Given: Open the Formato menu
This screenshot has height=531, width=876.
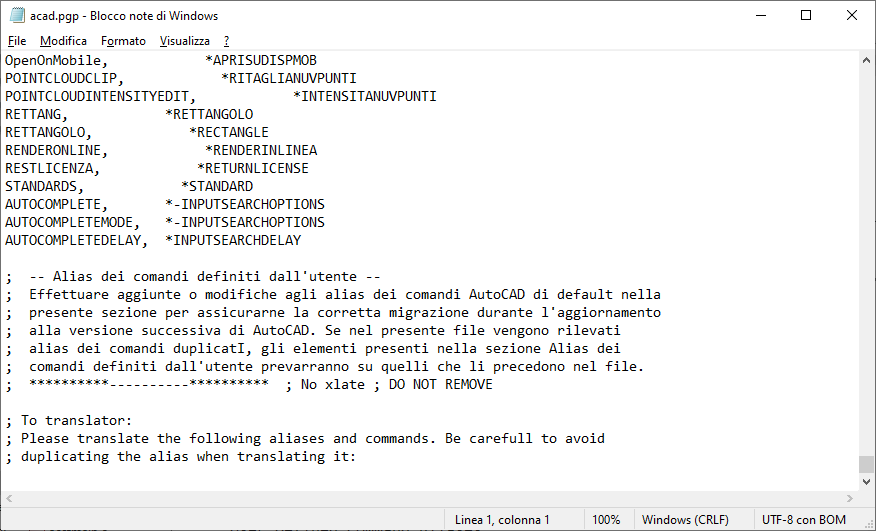Looking at the screenshot, I should 123,41.
